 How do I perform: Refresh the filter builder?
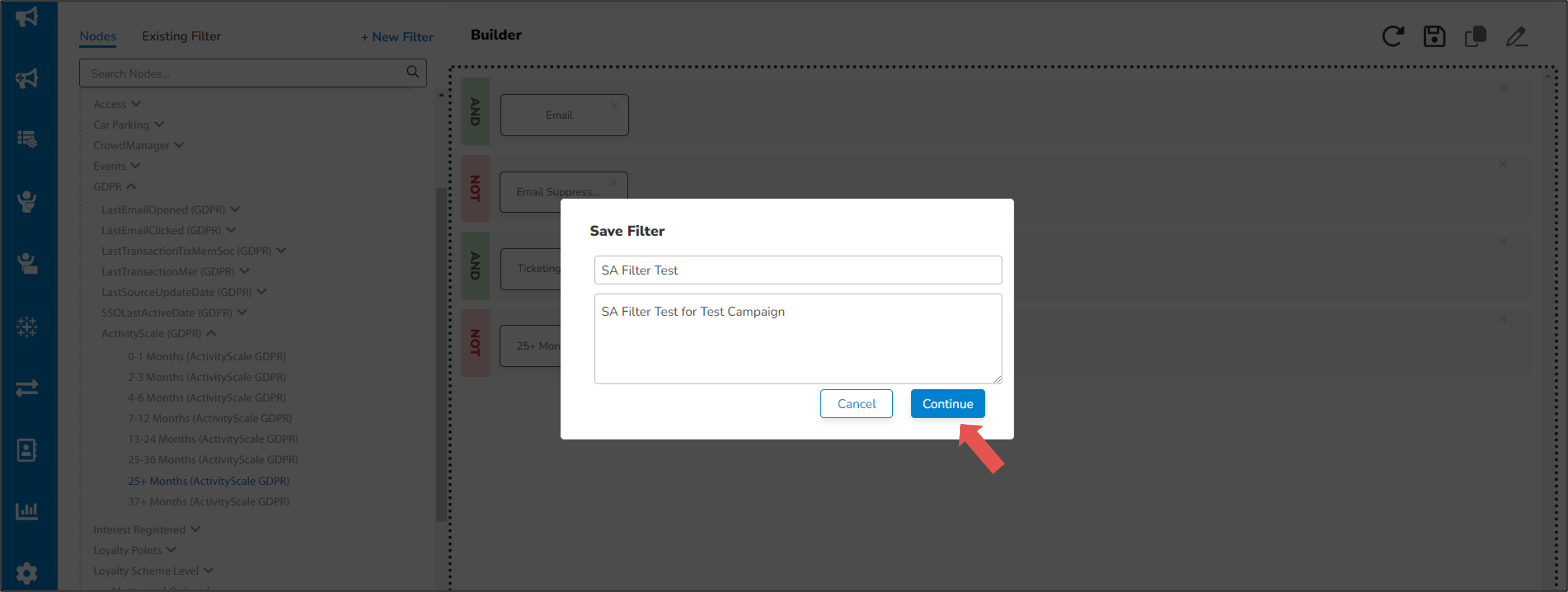pos(1394,36)
